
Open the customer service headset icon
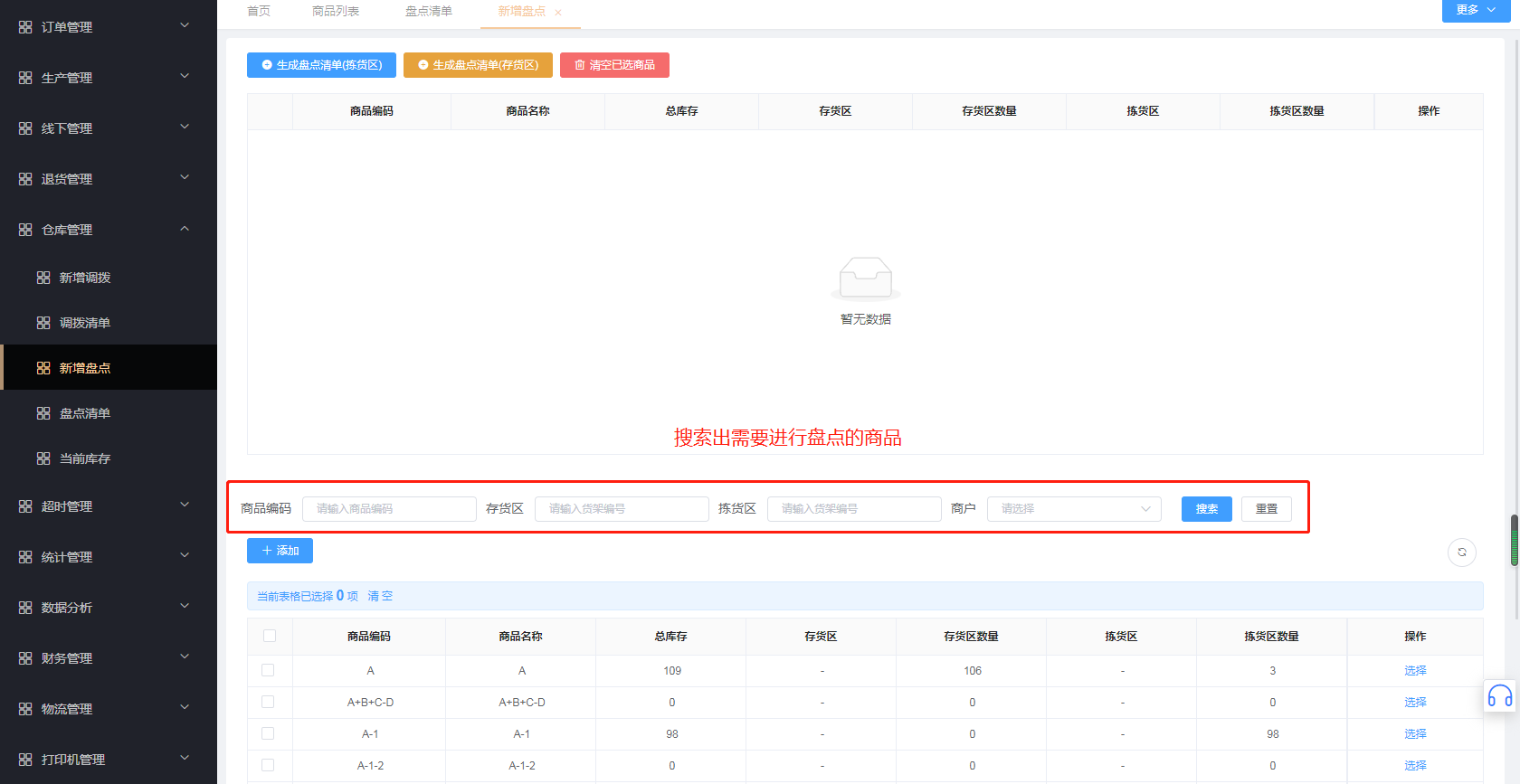1500,696
